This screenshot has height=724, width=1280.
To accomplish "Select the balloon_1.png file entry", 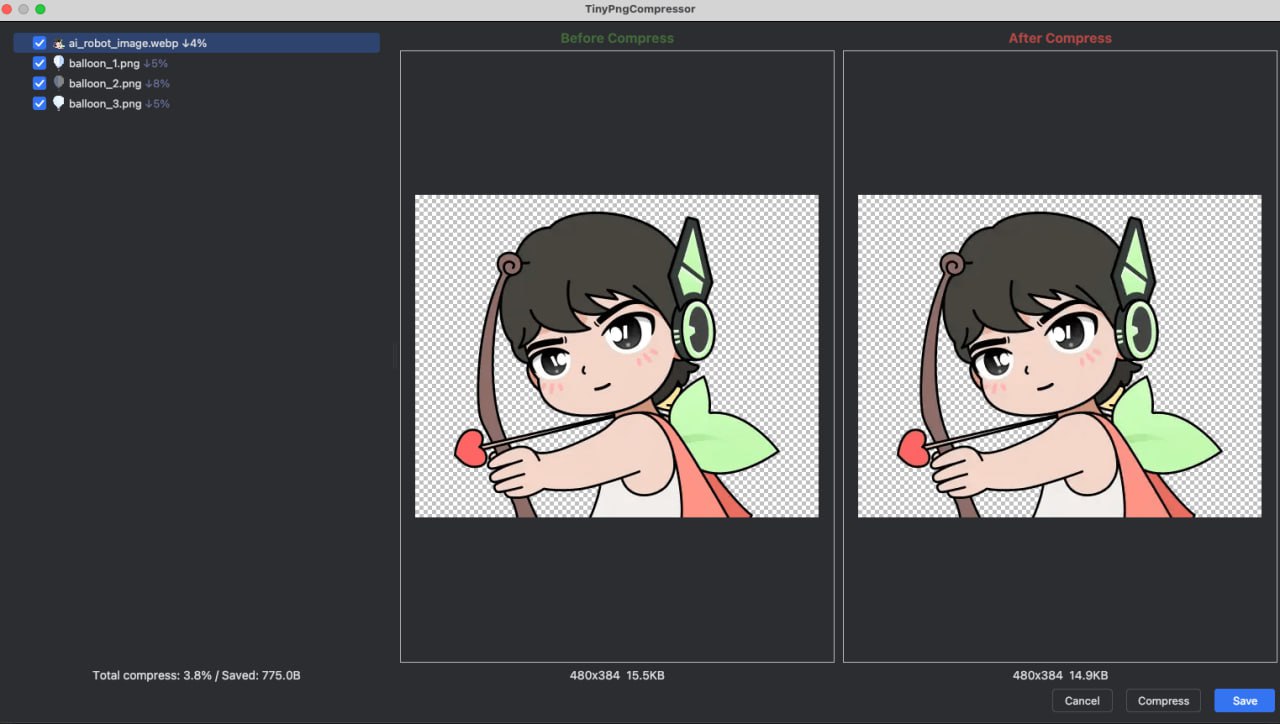I will (x=197, y=63).
